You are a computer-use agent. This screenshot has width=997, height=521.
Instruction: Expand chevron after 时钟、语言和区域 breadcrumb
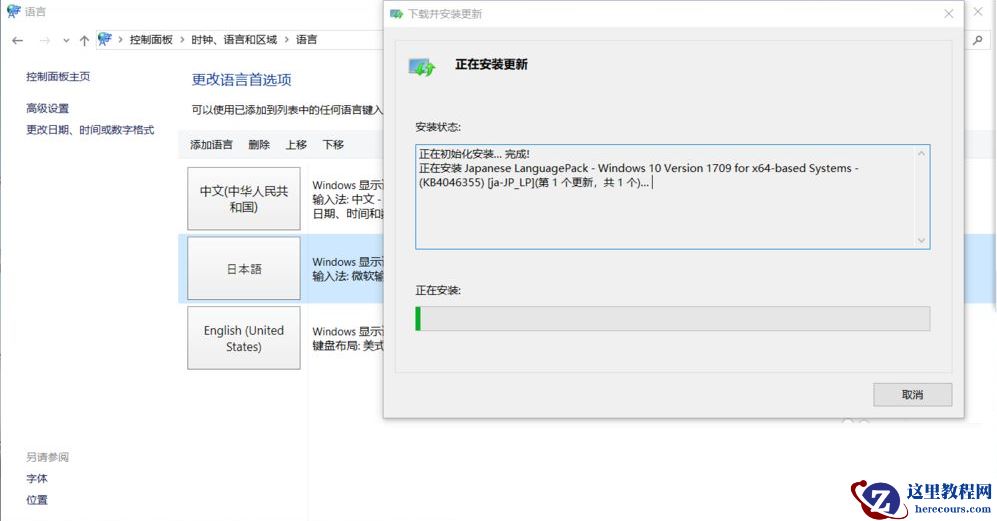(x=287, y=39)
